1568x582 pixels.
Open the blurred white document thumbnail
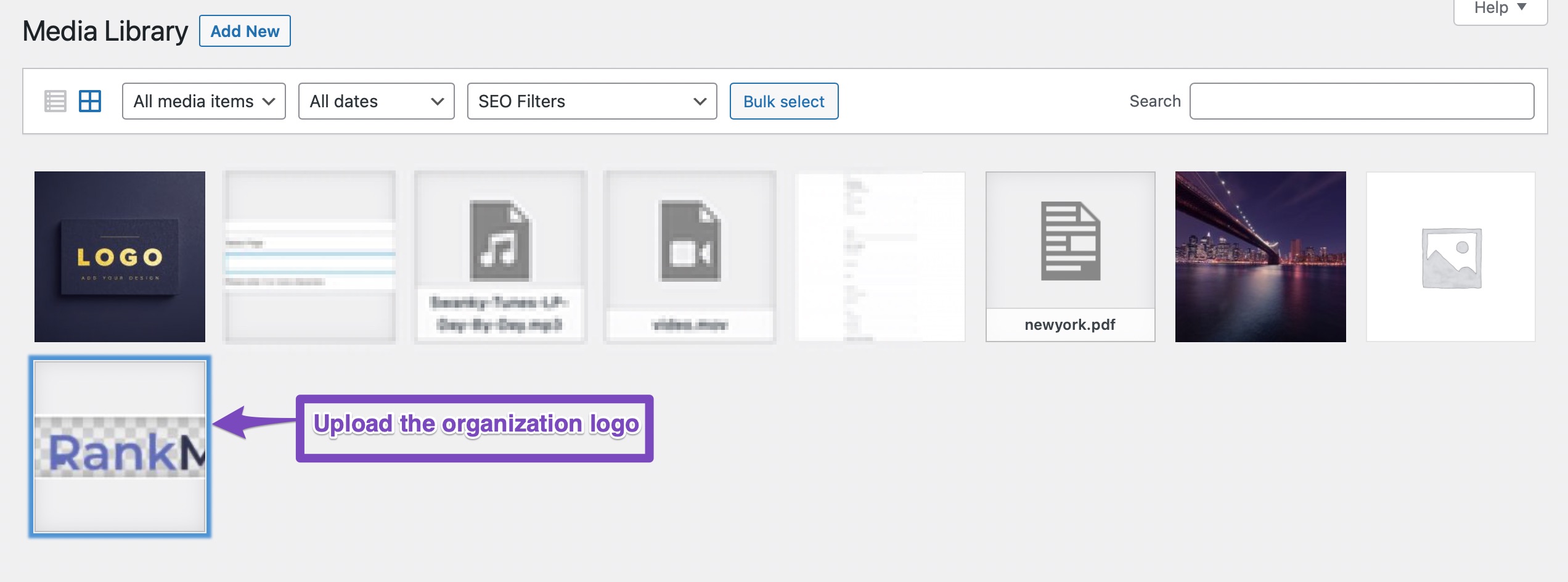click(880, 256)
